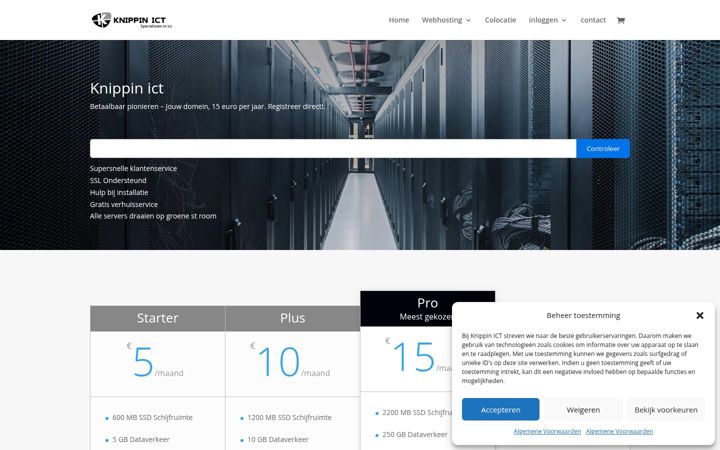Open the Webhosting menu
The width and height of the screenshot is (720, 450).
coord(446,20)
